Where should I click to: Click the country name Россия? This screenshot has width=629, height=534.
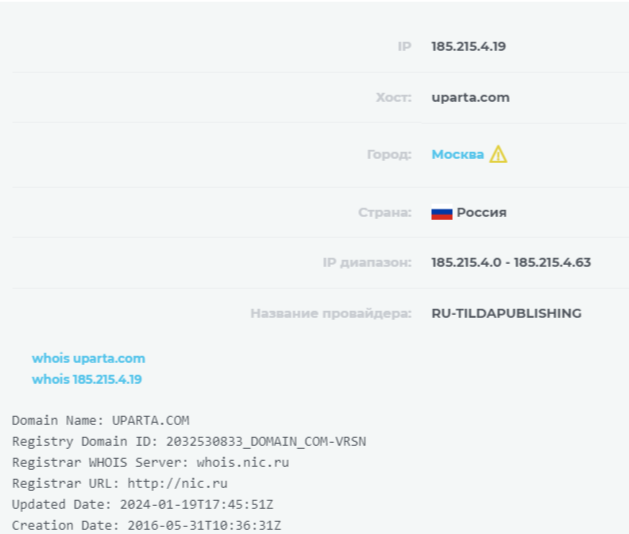pos(481,213)
